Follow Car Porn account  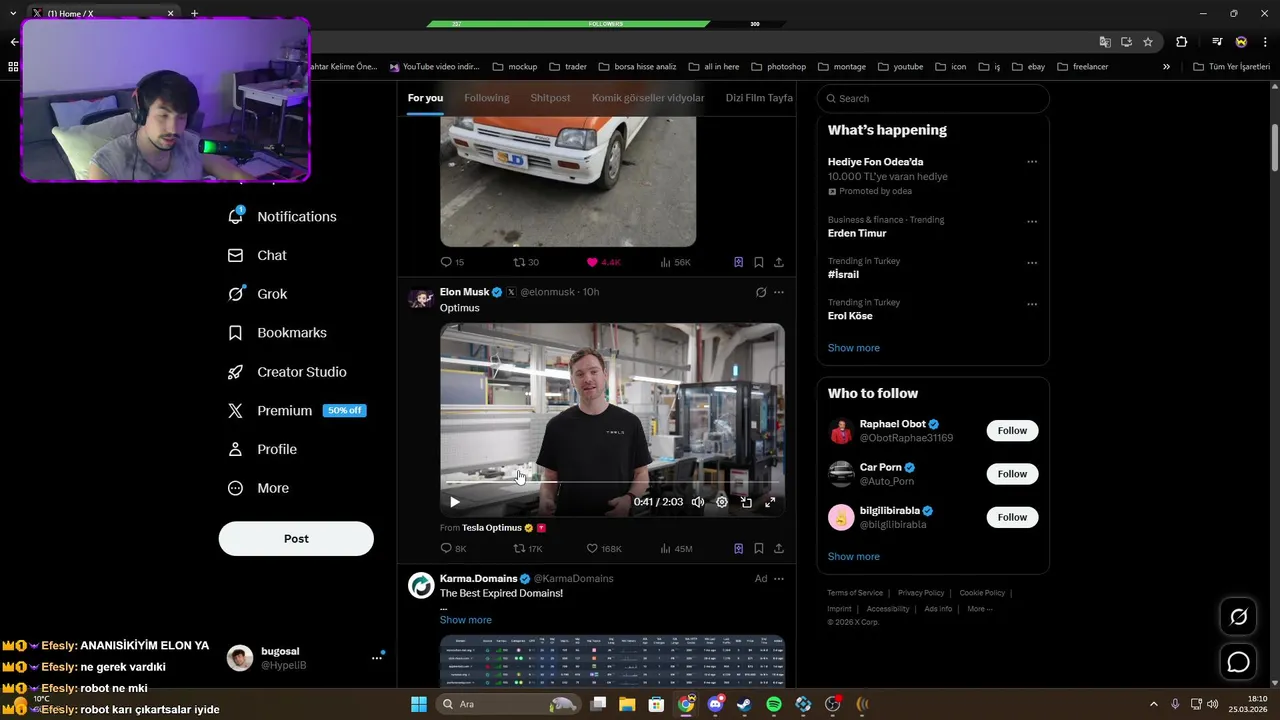(1012, 474)
